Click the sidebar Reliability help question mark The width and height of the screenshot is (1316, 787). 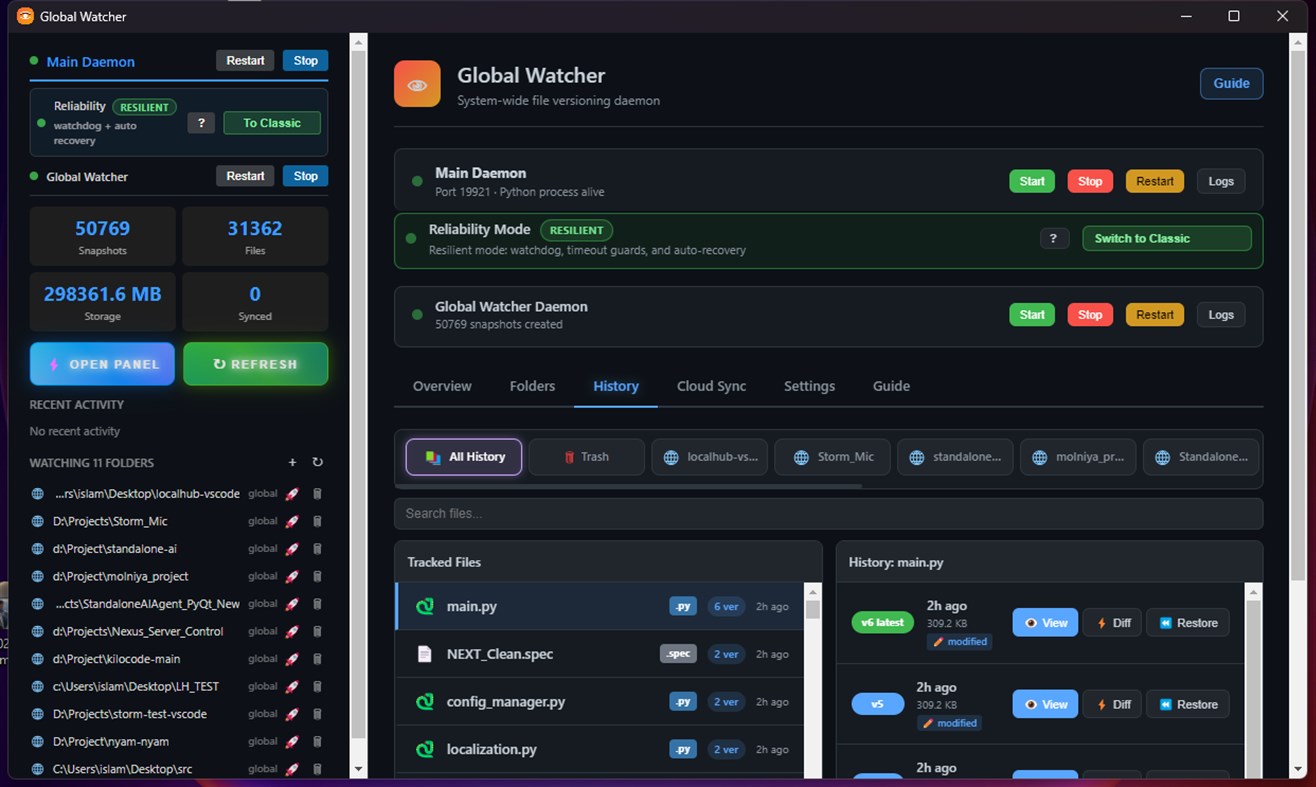(201, 123)
